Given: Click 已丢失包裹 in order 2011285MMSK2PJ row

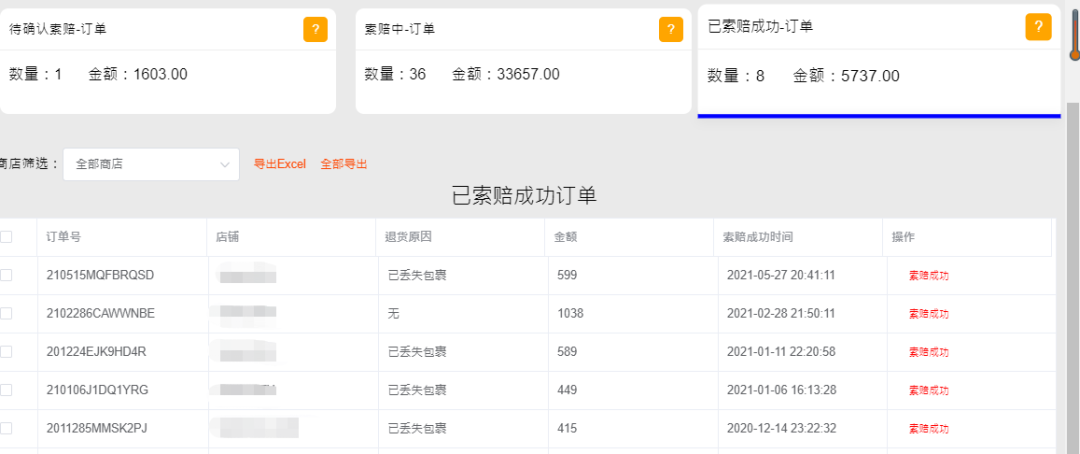Looking at the screenshot, I should (x=417, y=428).
